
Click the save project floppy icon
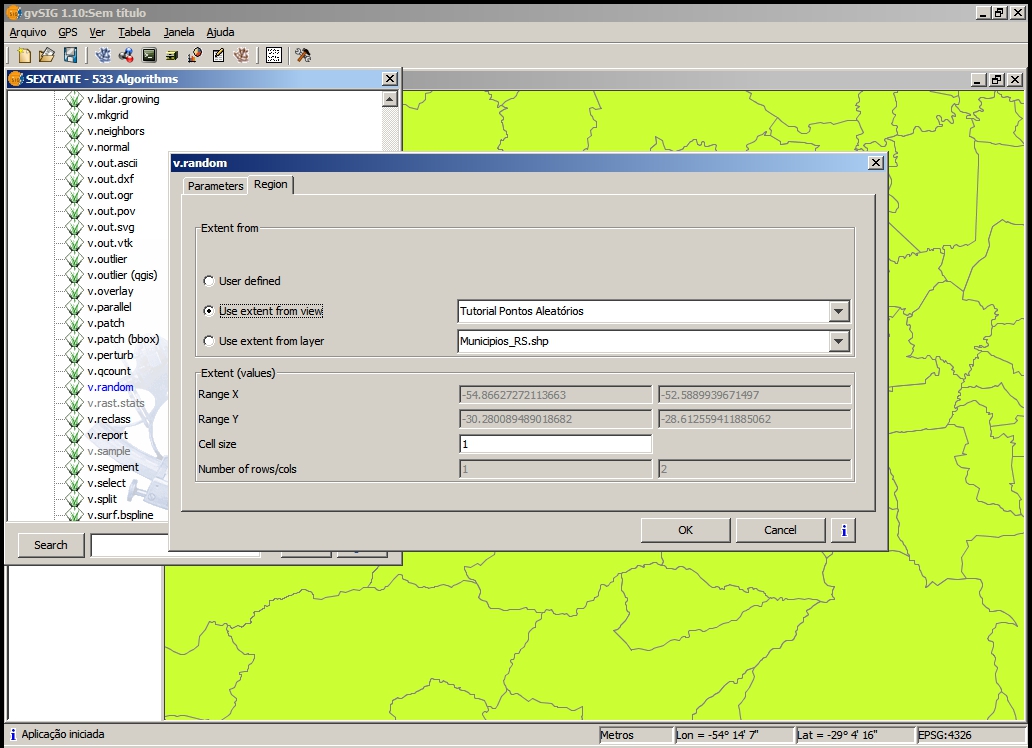click(70, 55)
